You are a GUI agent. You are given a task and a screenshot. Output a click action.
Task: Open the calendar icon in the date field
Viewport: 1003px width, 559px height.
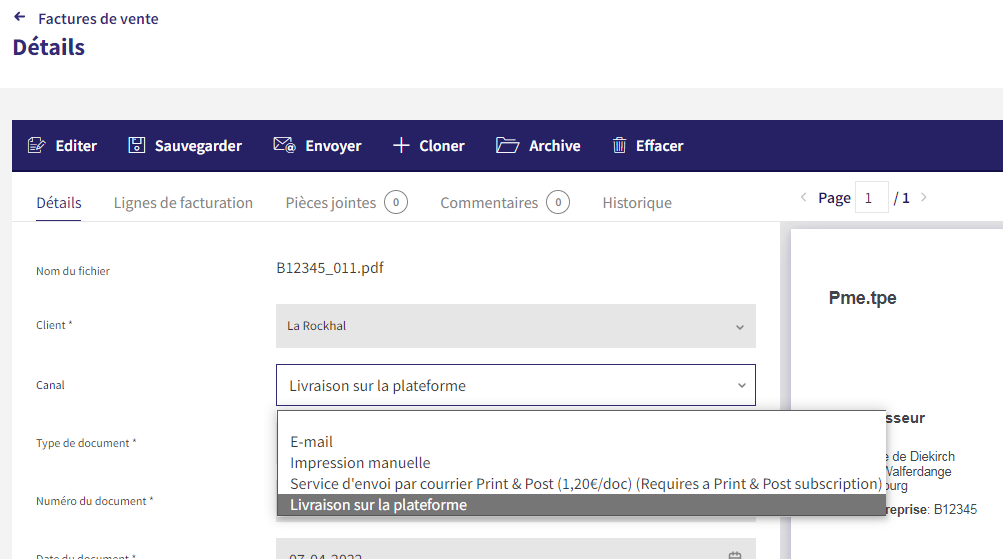735,555
